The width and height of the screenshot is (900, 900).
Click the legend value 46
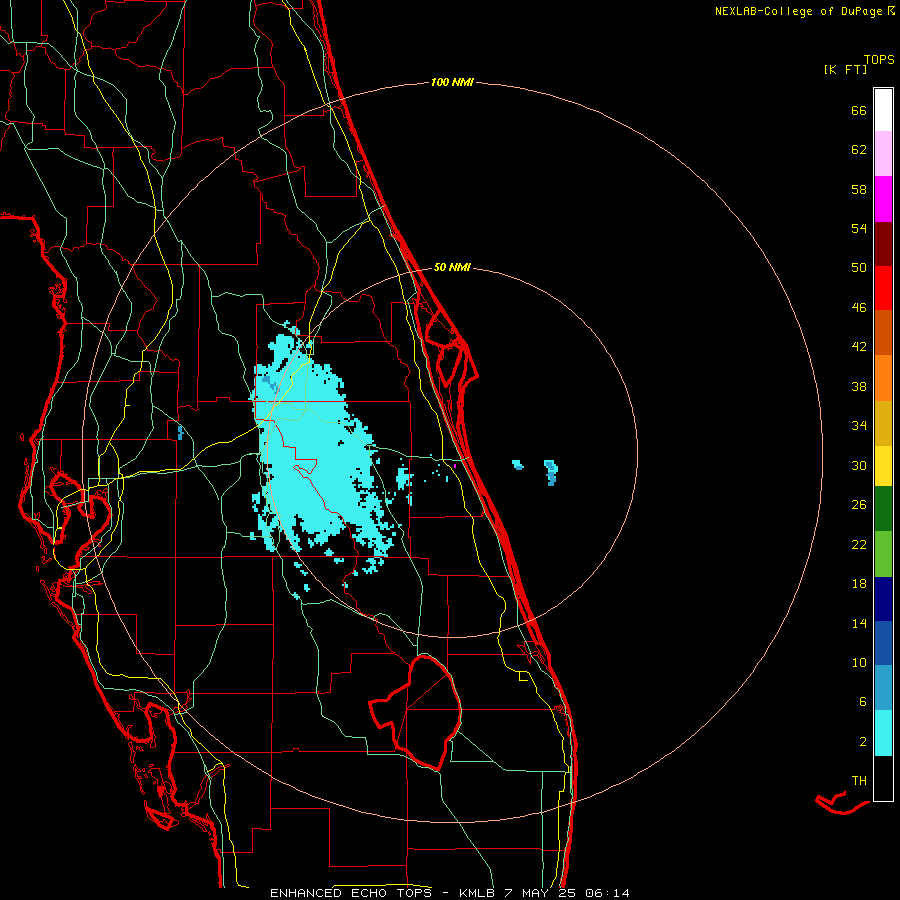tap(859, 308)
